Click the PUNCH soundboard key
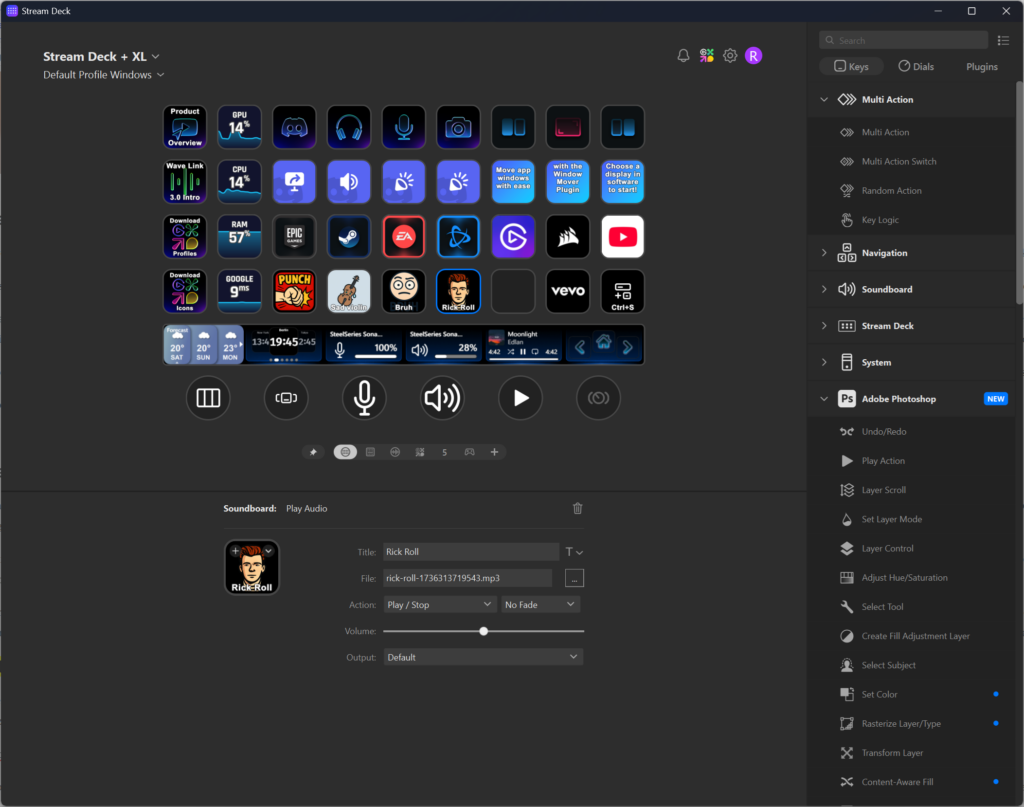1024x807 pixels. click(294, 291)
